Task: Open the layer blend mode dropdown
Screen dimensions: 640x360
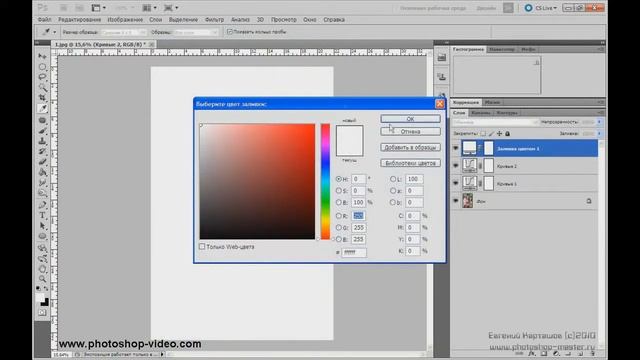Action: [x=496, y=122]
